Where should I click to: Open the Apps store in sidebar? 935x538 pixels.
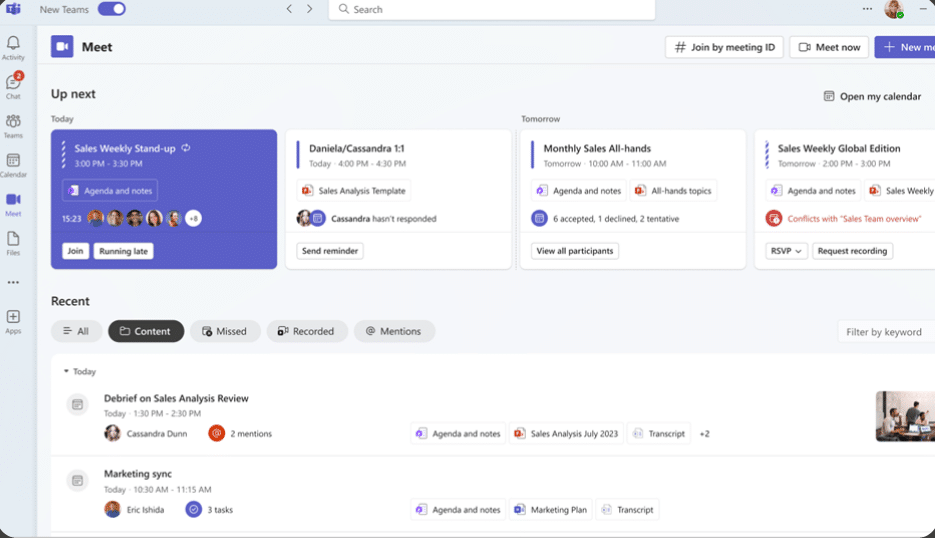13,321
